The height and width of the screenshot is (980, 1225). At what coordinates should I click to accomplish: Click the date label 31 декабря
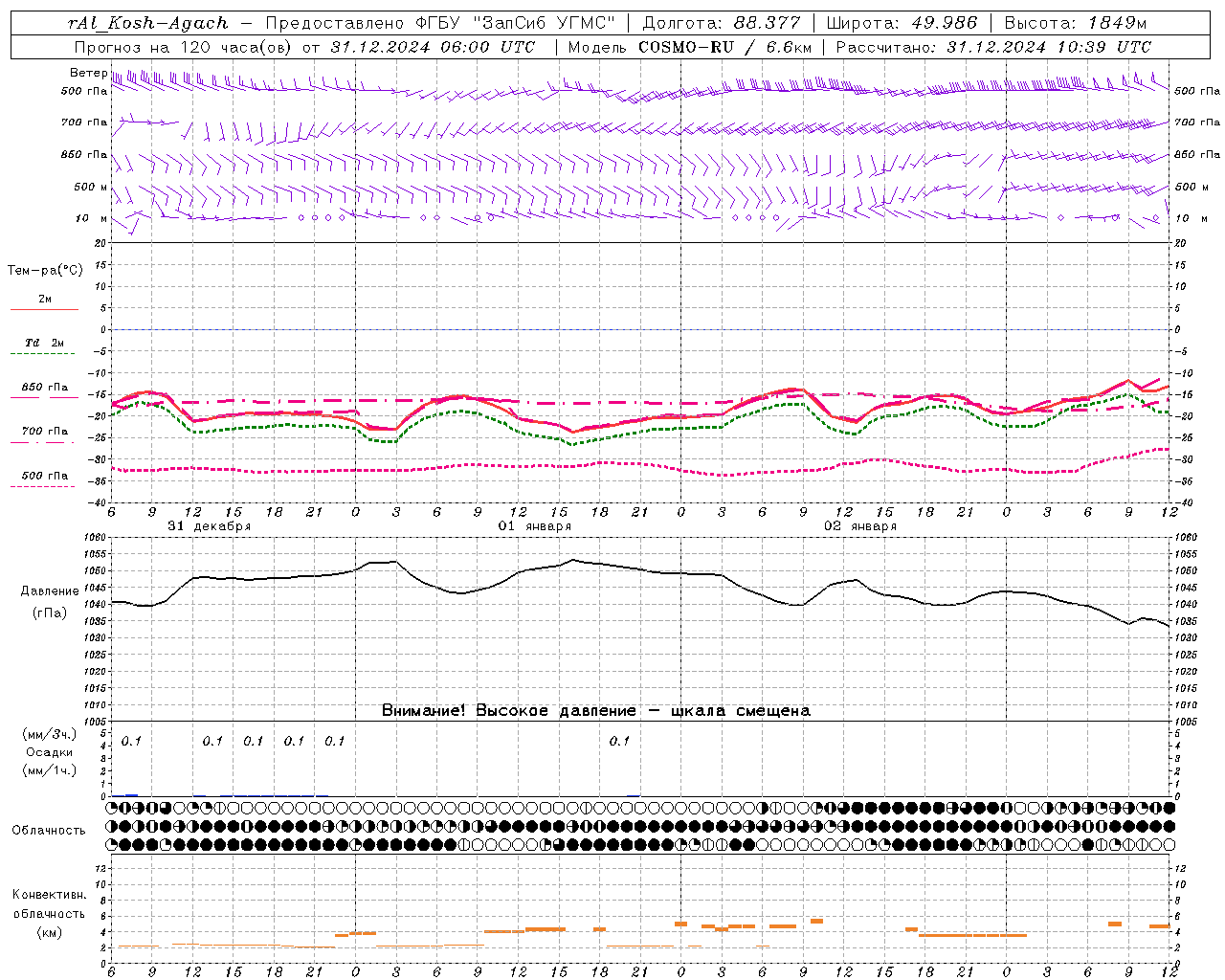tap(210, 526)
